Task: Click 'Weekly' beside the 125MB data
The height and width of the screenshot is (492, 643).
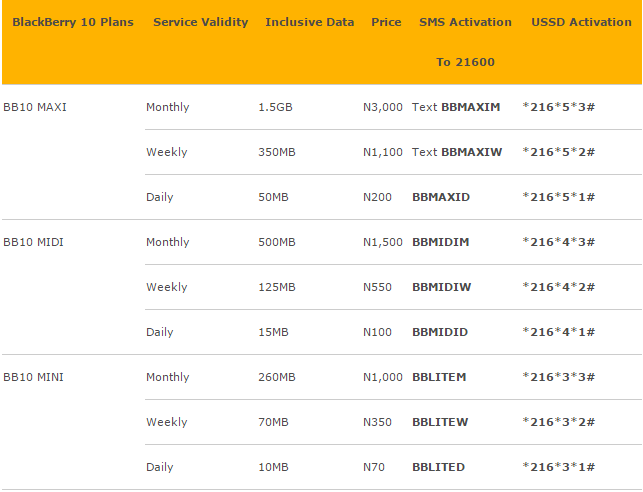Action: pos(166,287)
